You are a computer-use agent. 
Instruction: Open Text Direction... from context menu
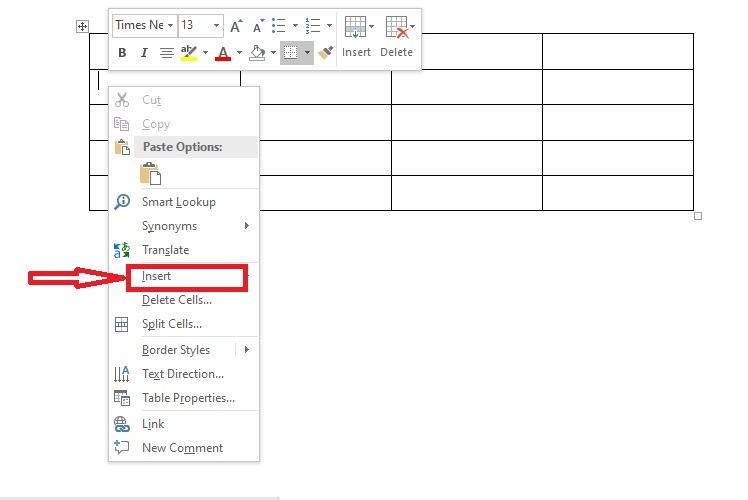[184, 374]
